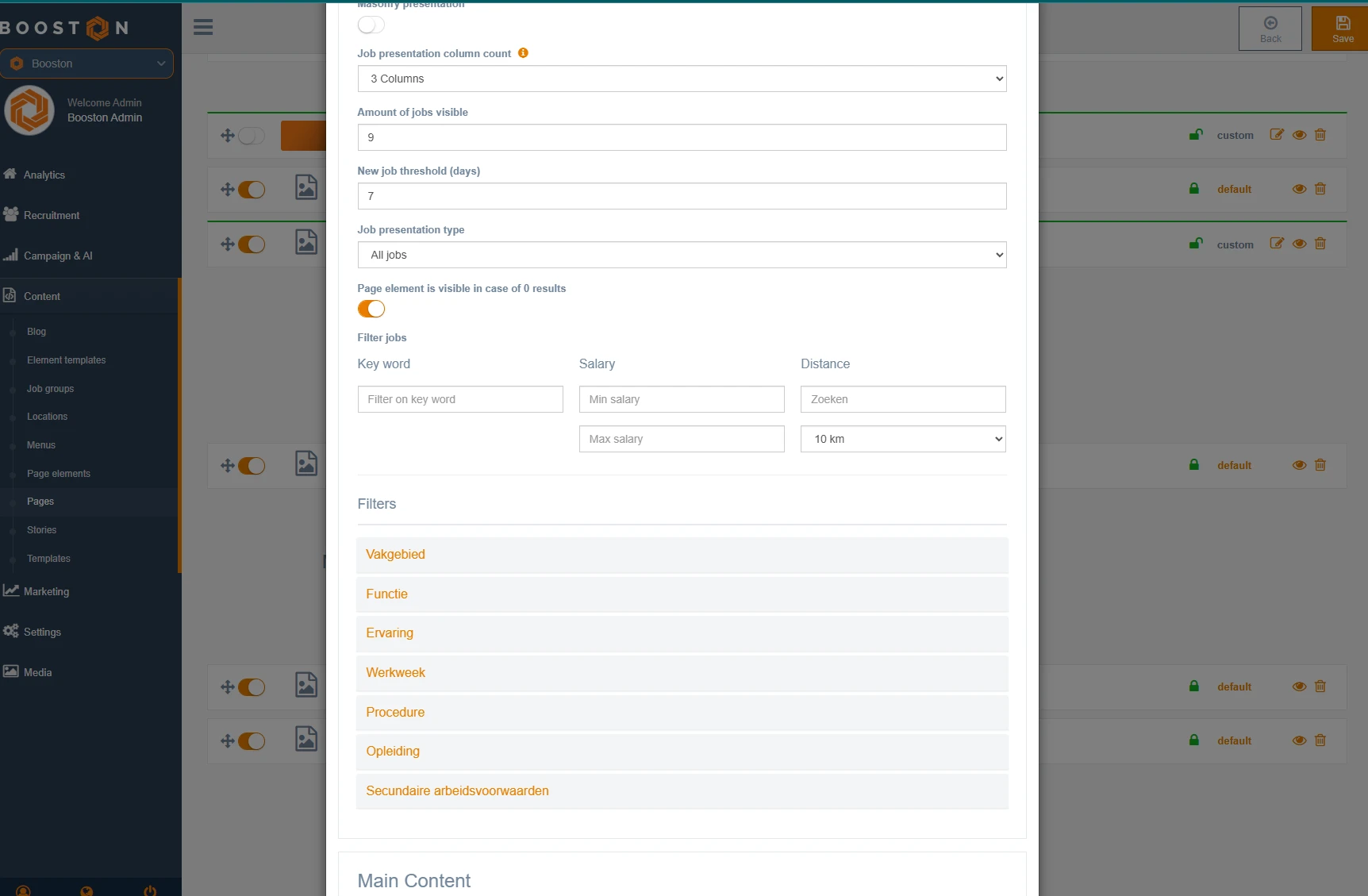Focus the Amount of jobs visible field
Image resolution: width=1368 pixels, height=896 pixels.
point(682,137)
